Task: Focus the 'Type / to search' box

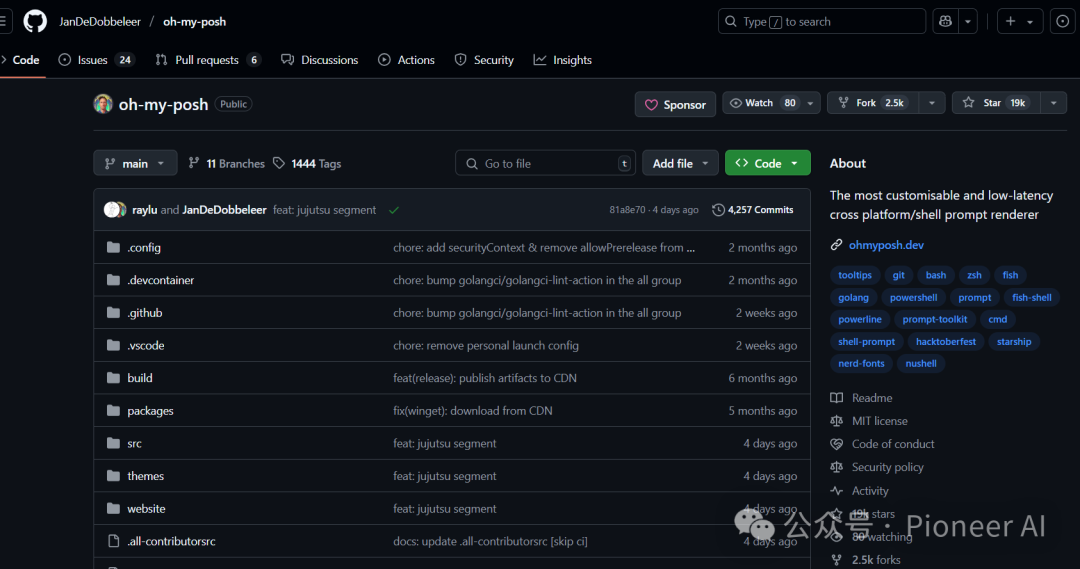Action: point(822,21)
